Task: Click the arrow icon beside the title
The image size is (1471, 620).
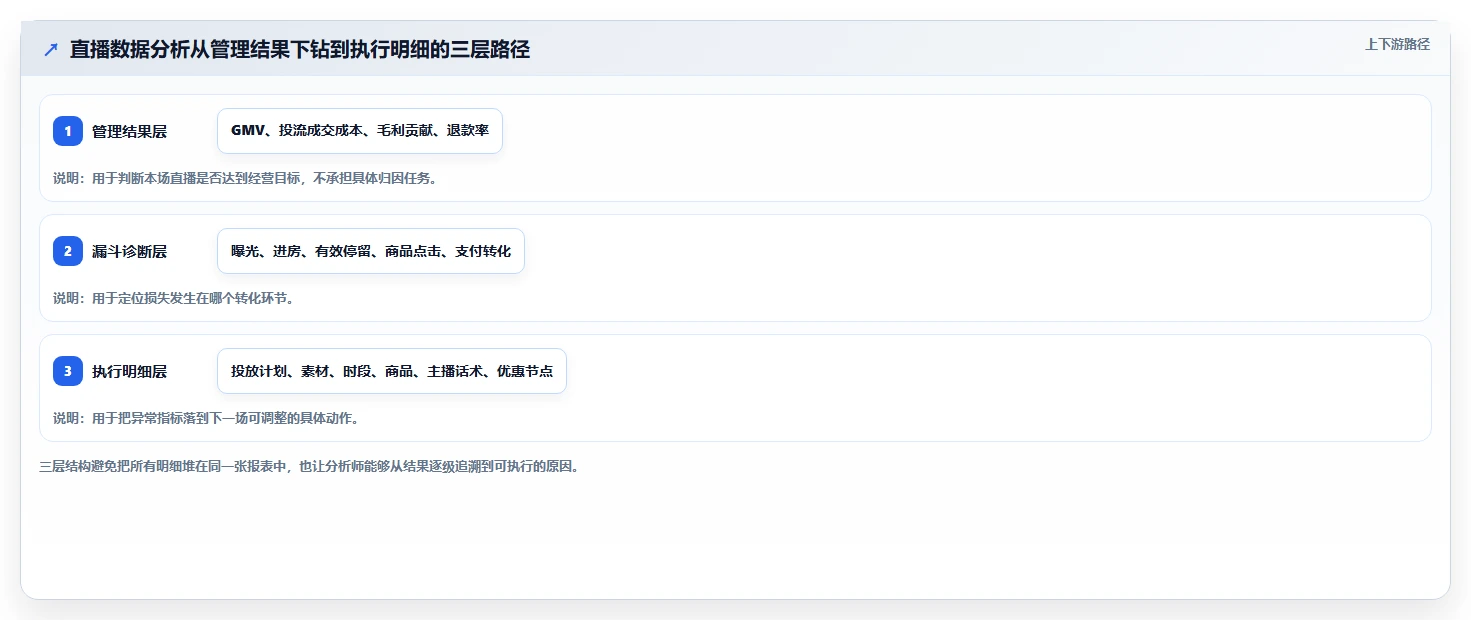Action: click(x=51, y=50)
